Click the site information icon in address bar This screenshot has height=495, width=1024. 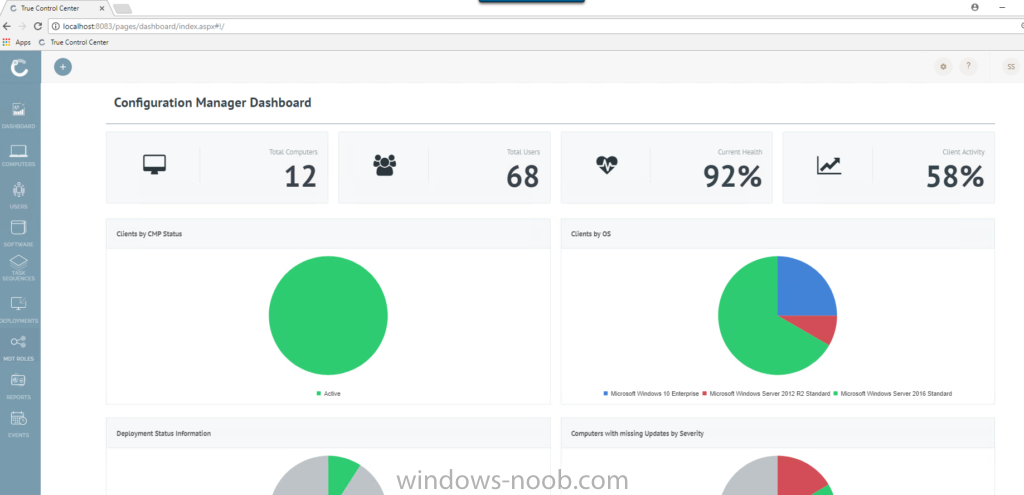pos(56,26)
